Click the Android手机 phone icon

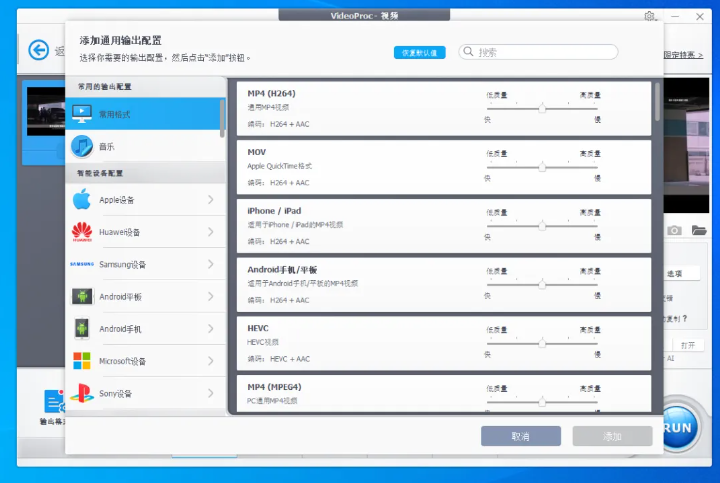82,329
